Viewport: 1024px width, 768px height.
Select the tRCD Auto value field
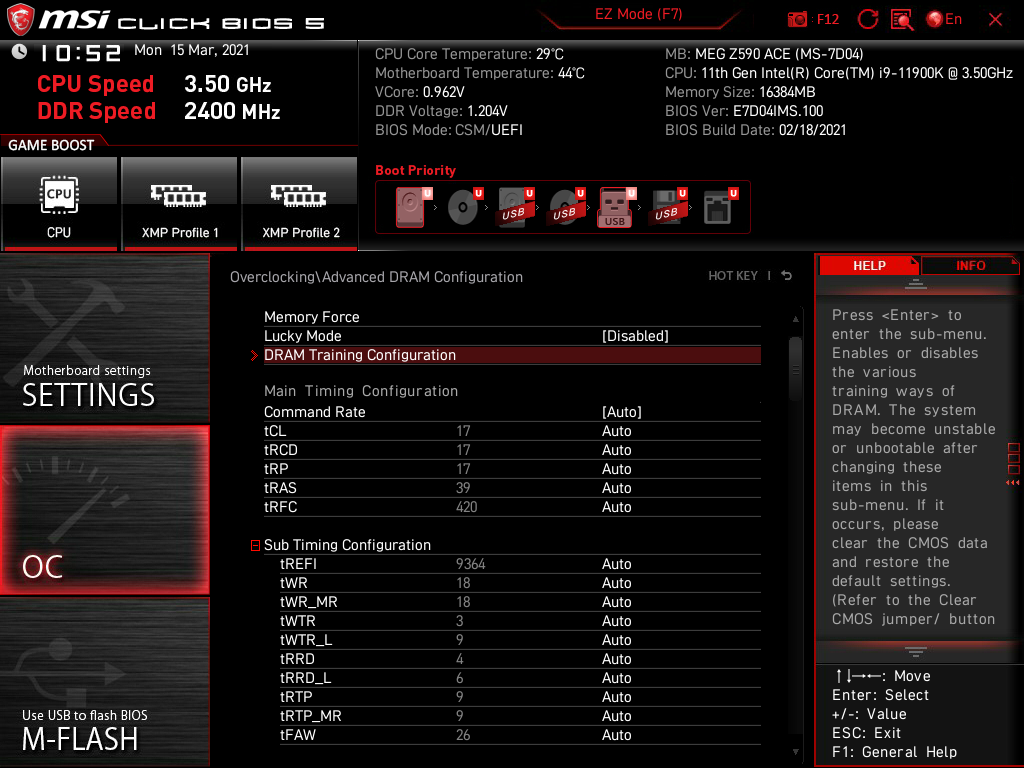[616, 450]
